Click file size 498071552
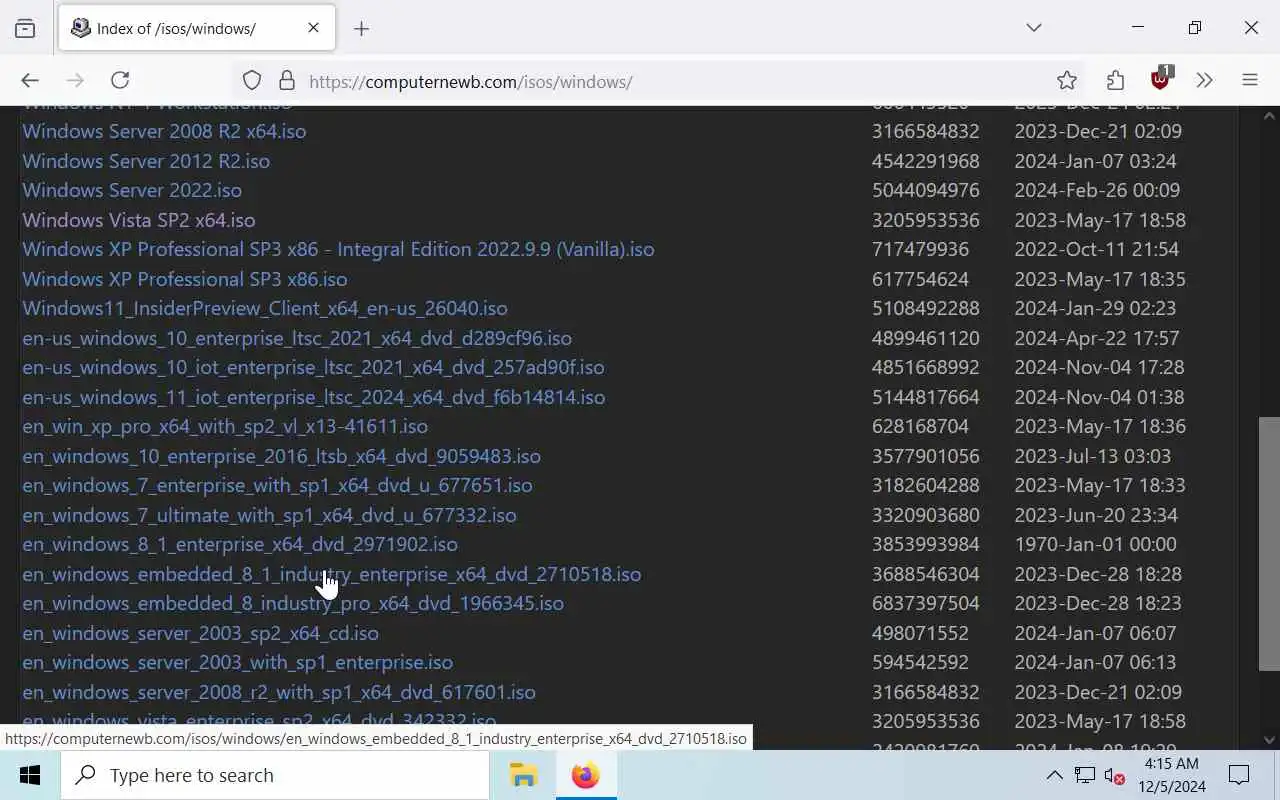 click(x=920, y=633)
